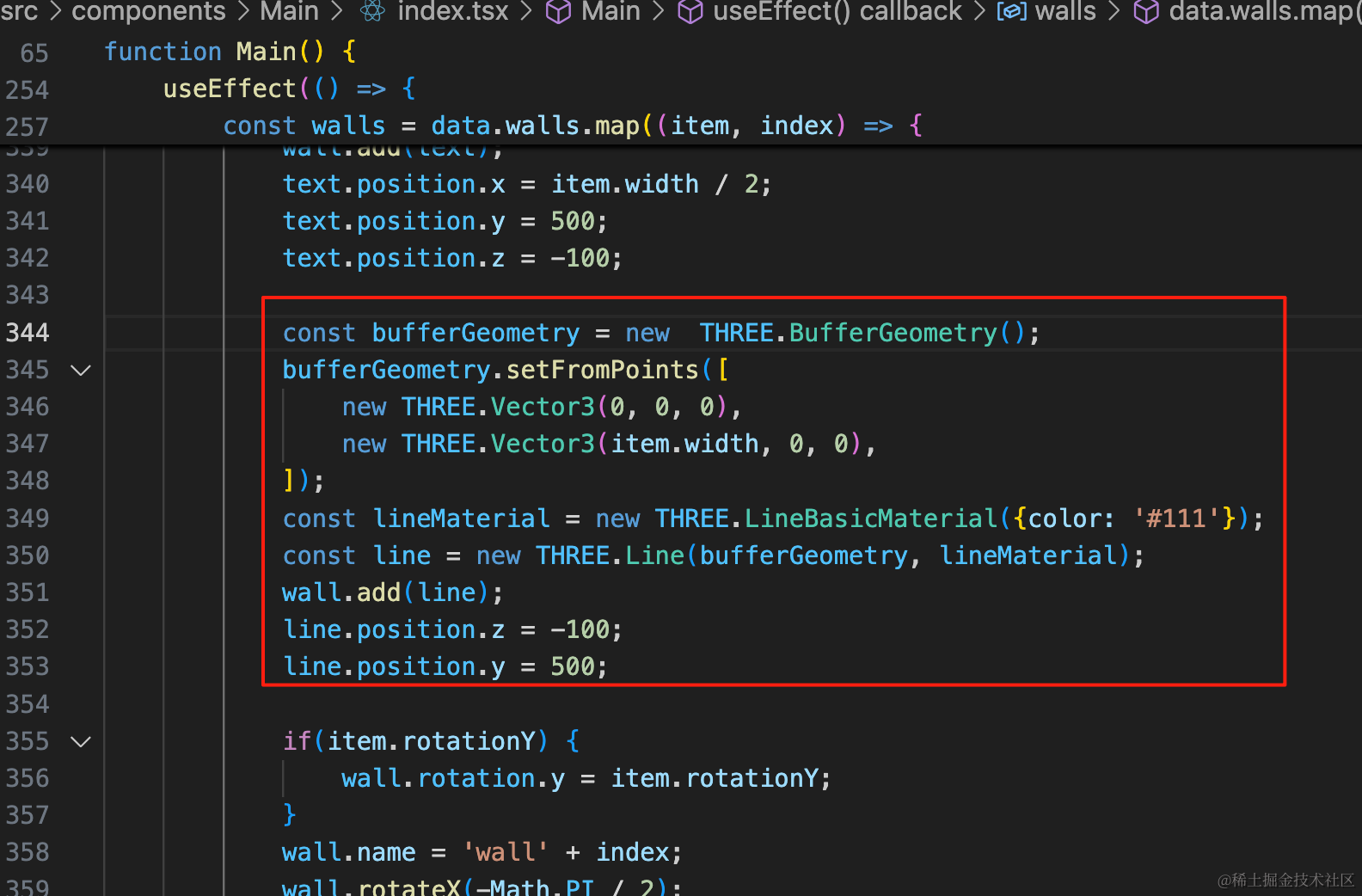
Task: Click if(item.rotationY) condition
Action: 415,741
